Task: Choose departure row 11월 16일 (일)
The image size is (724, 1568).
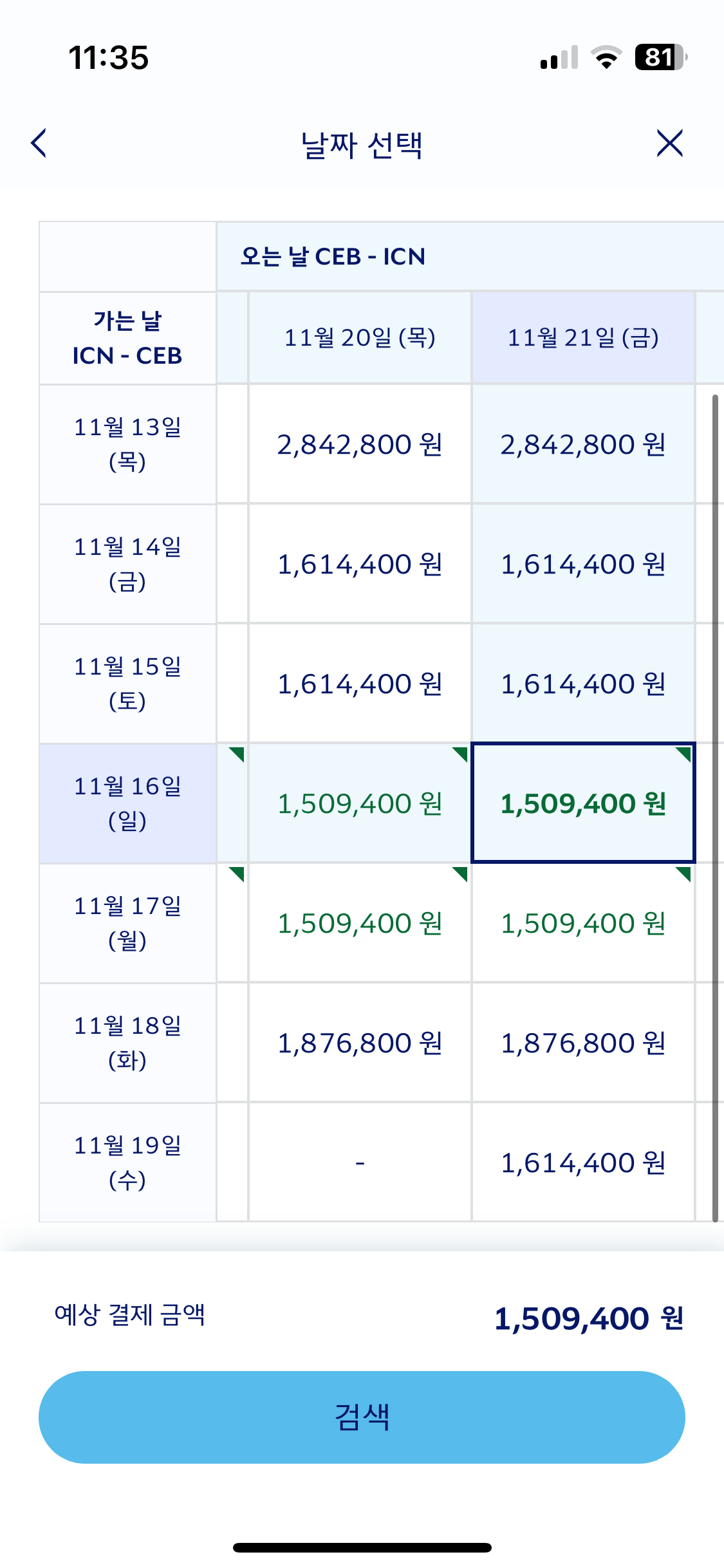Action: tap(127, 803)
